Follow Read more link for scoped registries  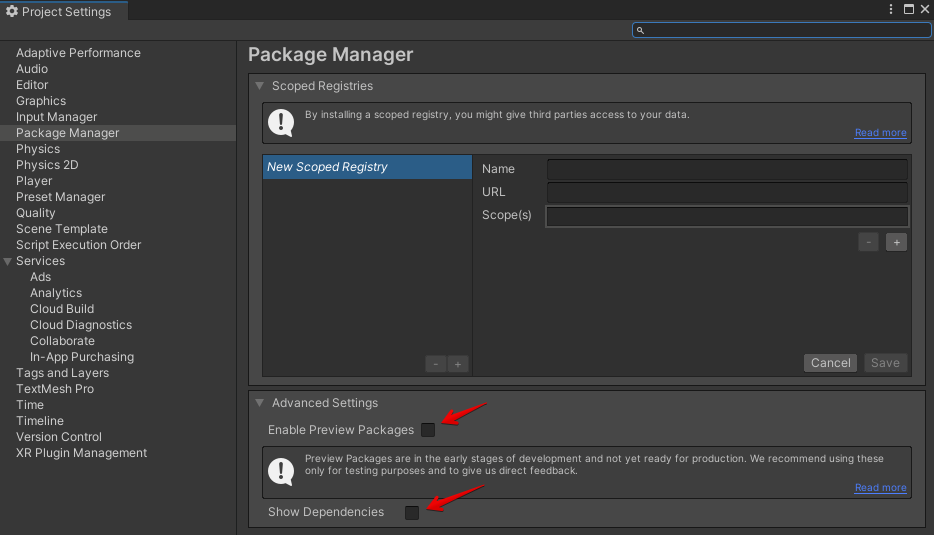[x=880, y=133]
